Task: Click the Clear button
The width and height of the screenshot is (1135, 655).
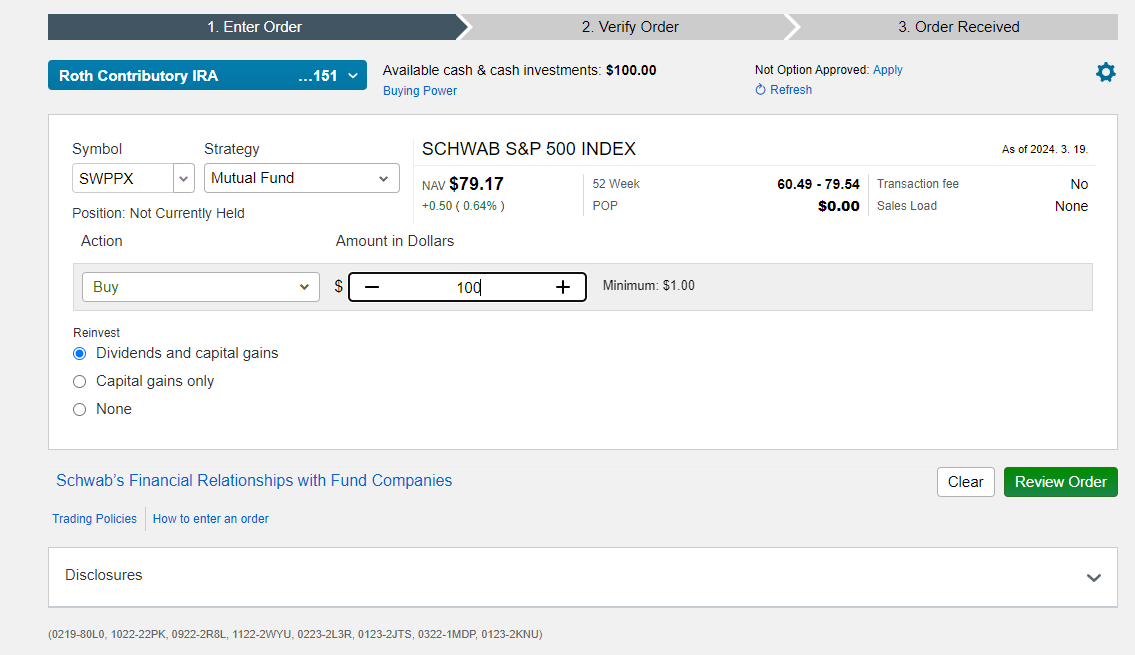Action: click(x=966, y=482)
